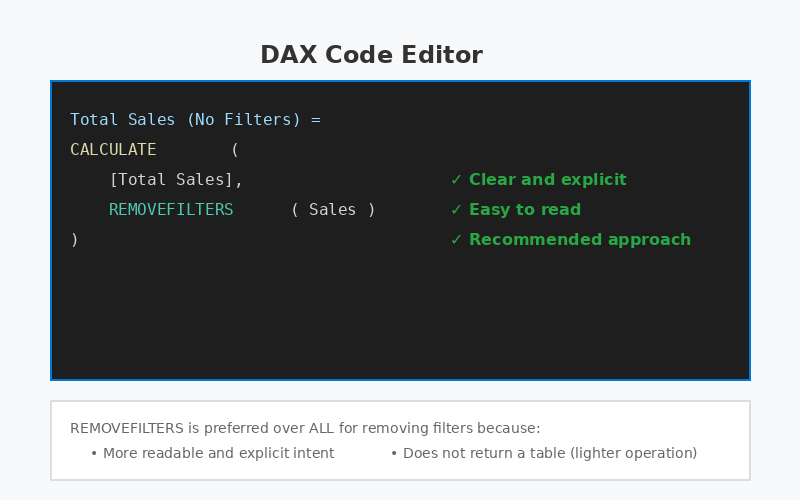Click the 'More readable and explicit intent' bullet
This screenshot has width=800, height=500.
pos(213,453)
